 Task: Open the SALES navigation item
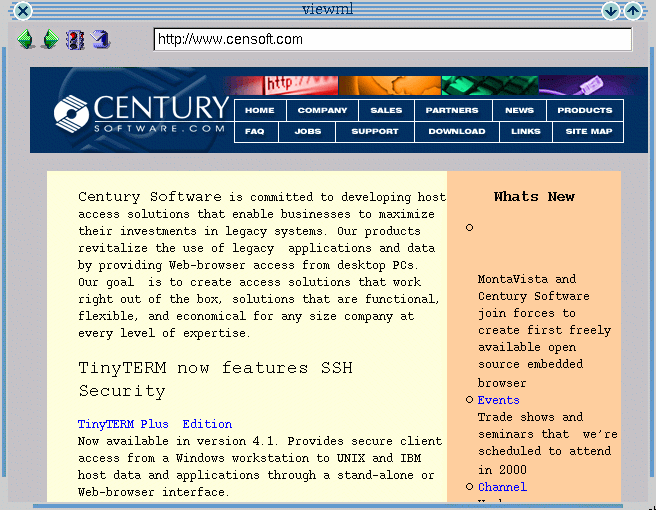386,110
